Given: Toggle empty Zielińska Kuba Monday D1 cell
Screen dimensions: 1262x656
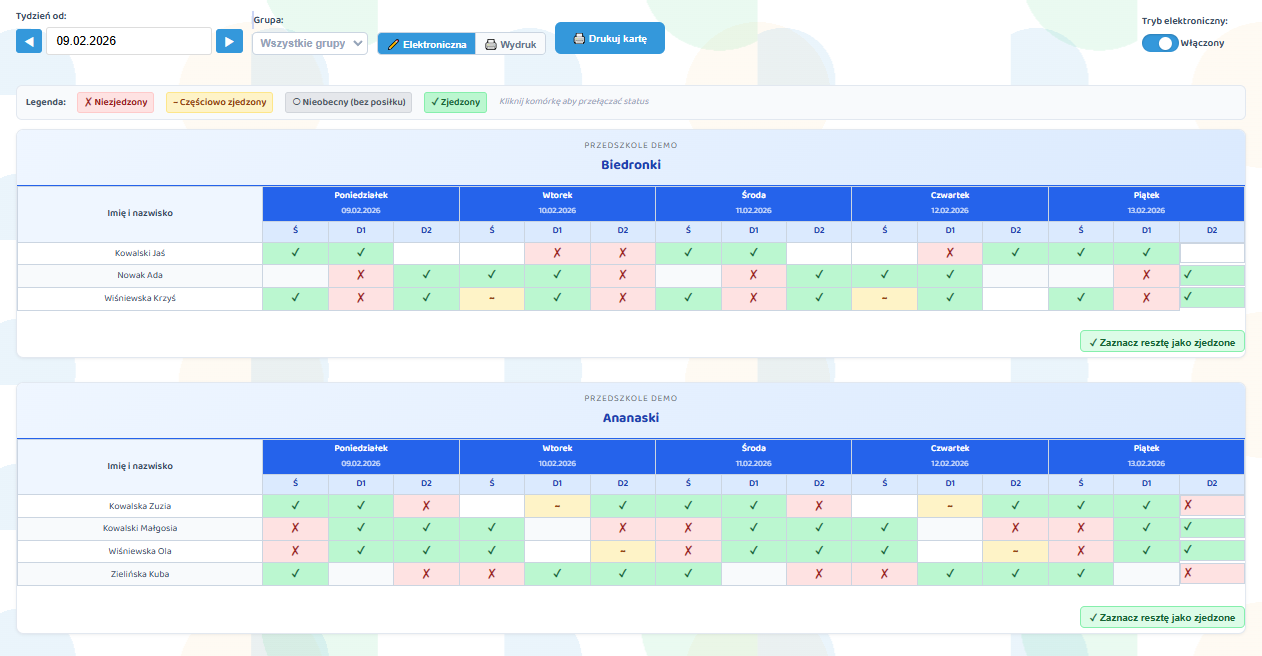Looking at the screenshot, I should coord(360,574).
